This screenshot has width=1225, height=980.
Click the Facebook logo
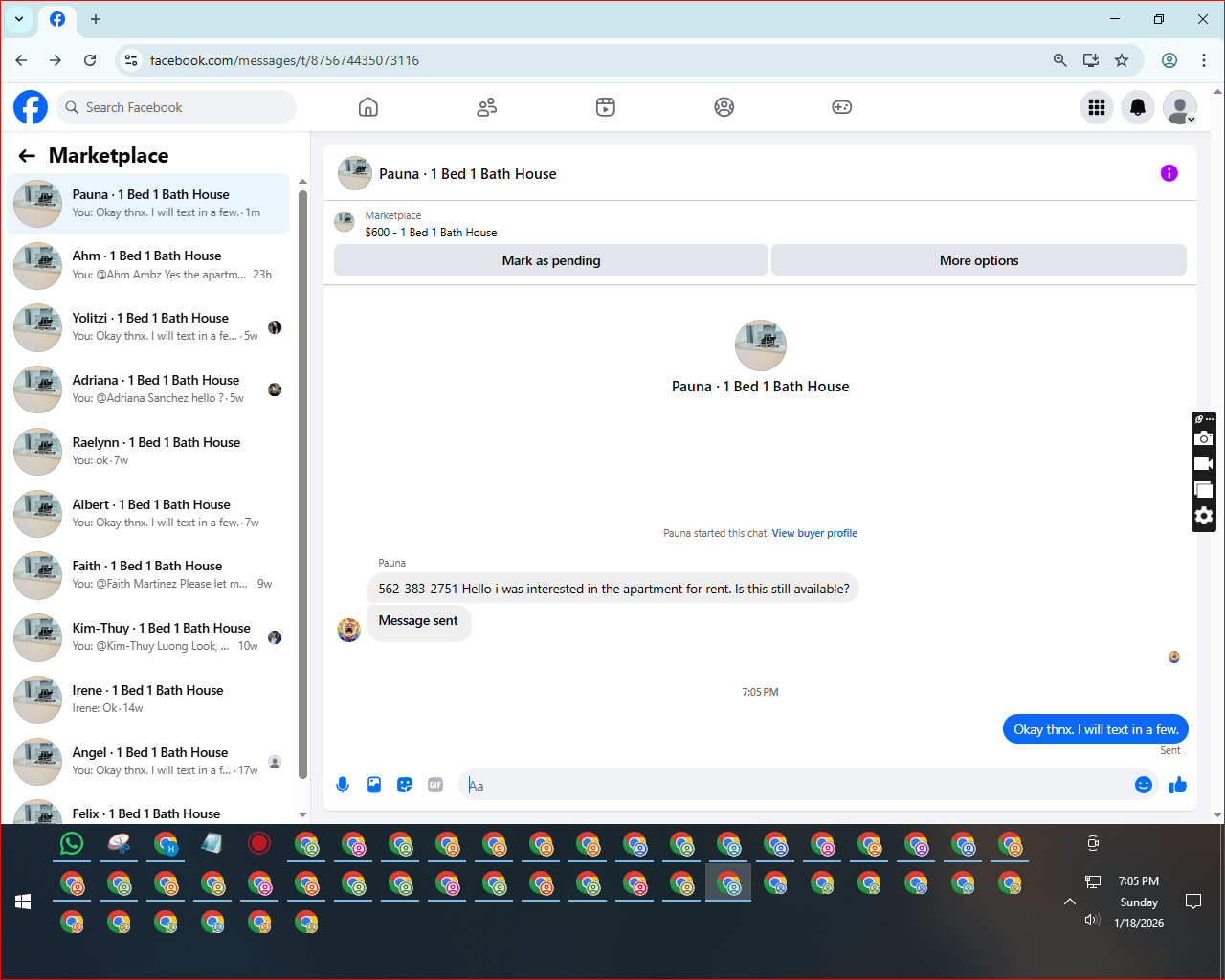coord(31,107)
